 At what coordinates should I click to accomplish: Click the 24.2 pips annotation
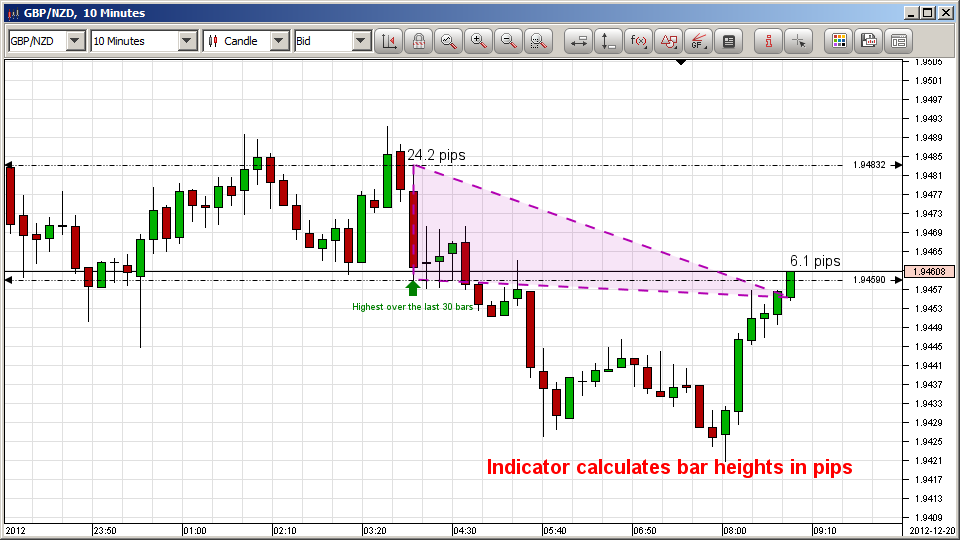[436, 155]
